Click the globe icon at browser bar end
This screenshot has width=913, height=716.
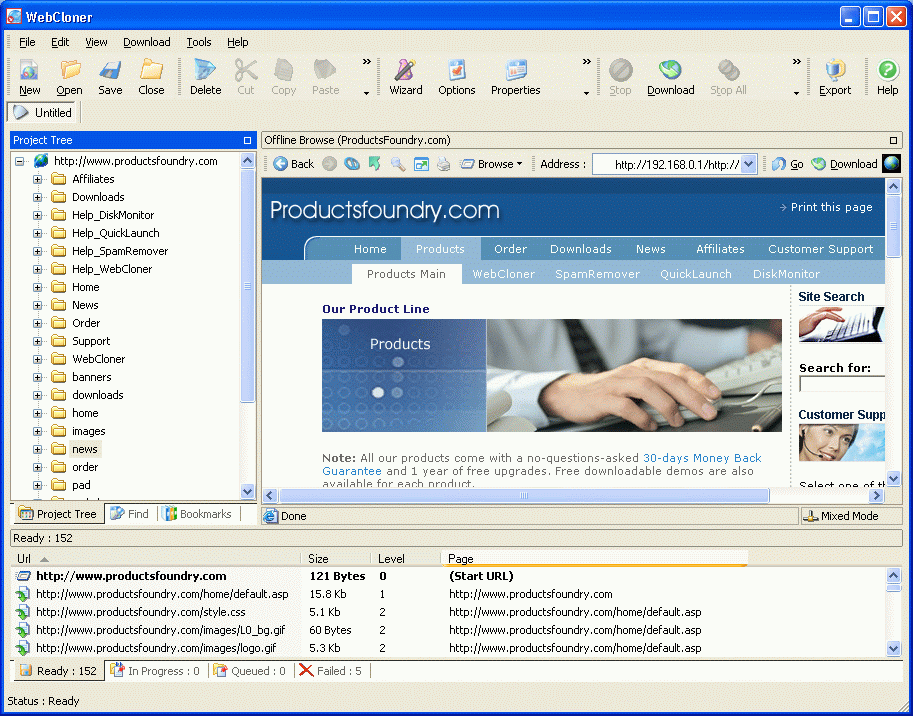891,164
